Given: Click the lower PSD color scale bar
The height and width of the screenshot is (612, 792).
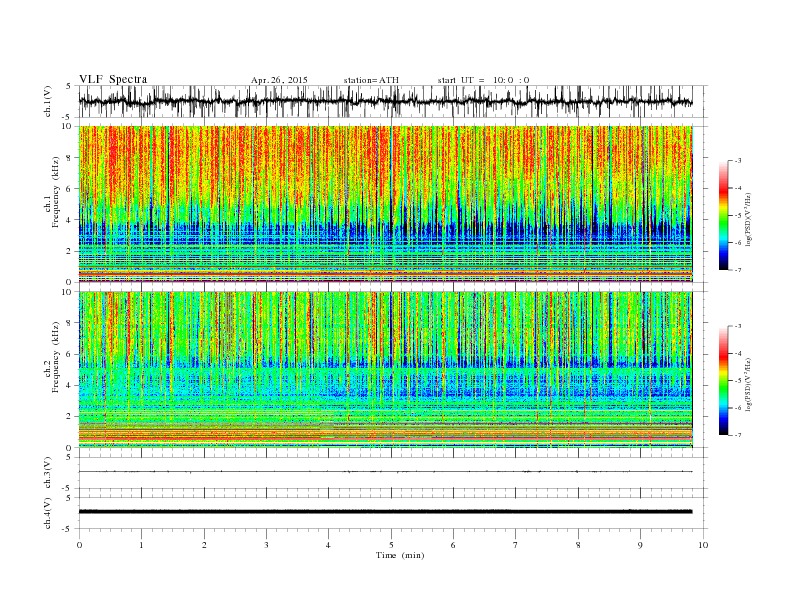Looking at the screenshot, I should point(723,380).
